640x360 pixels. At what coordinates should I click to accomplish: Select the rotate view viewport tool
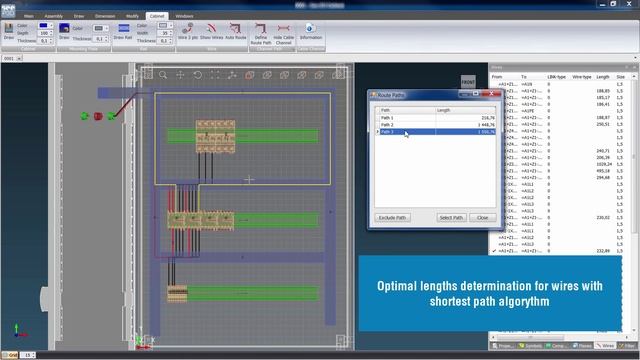pyautogui.click(x=198, y=75)
